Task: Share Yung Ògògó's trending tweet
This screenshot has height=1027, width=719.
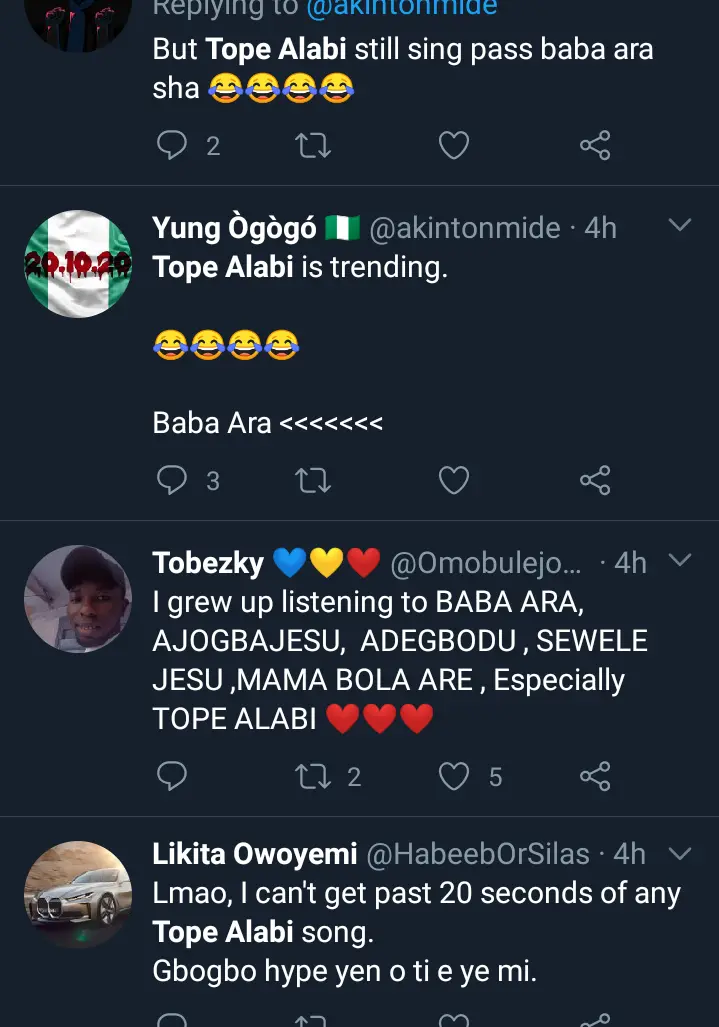Action: click(595, 481)
